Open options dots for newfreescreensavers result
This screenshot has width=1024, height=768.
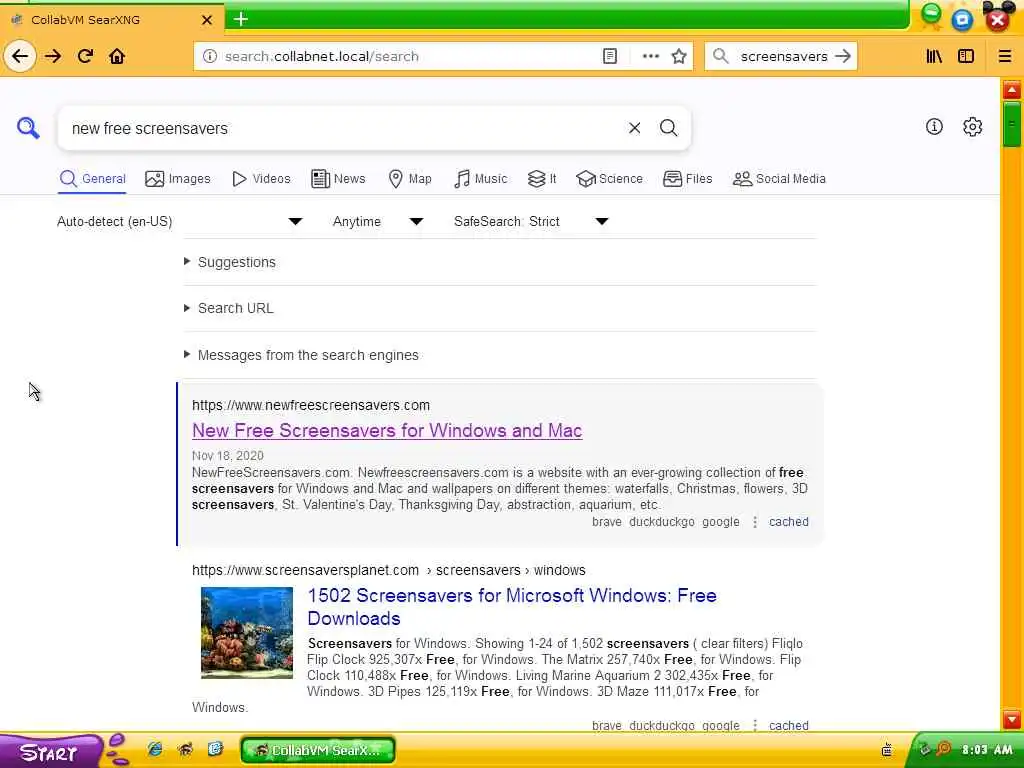pyautogui.click(x=755, y=522)
